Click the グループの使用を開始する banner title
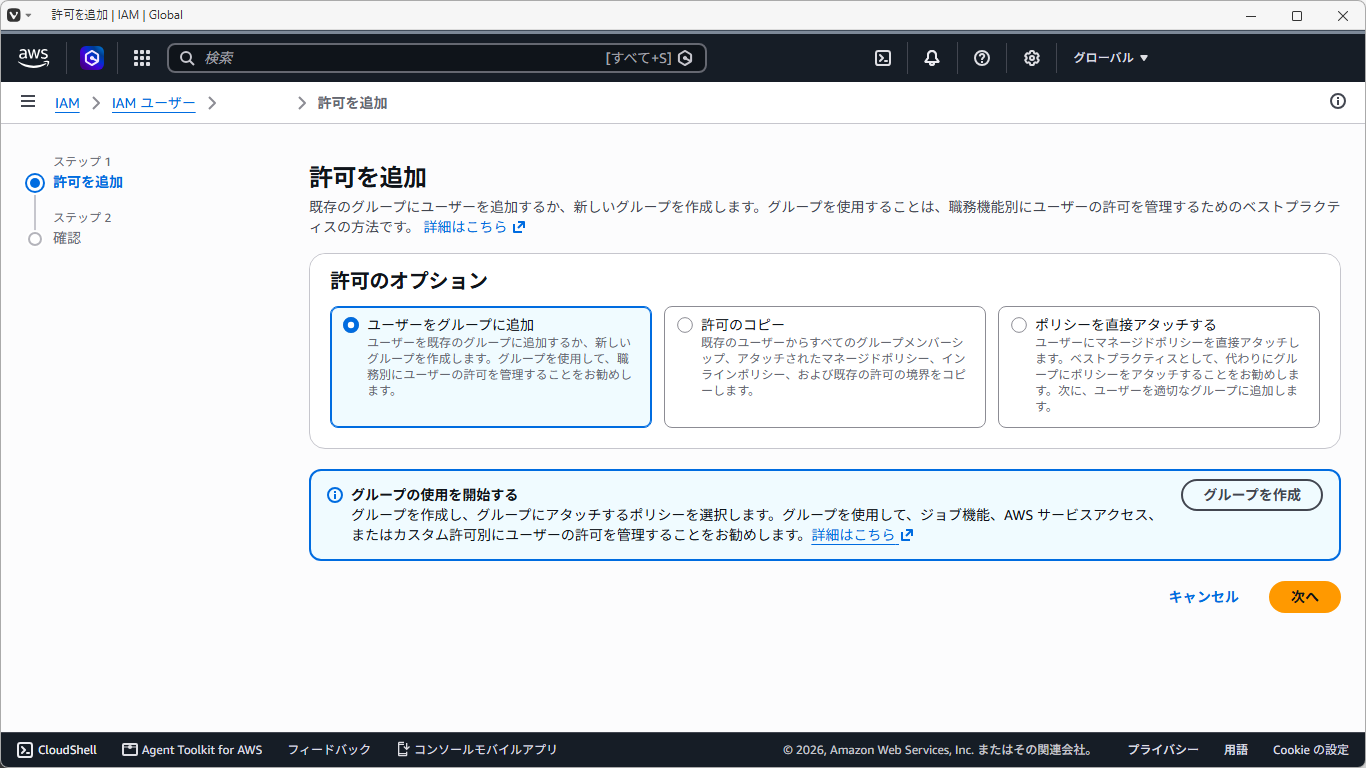1366x768 pixels. tap(434, 495)
